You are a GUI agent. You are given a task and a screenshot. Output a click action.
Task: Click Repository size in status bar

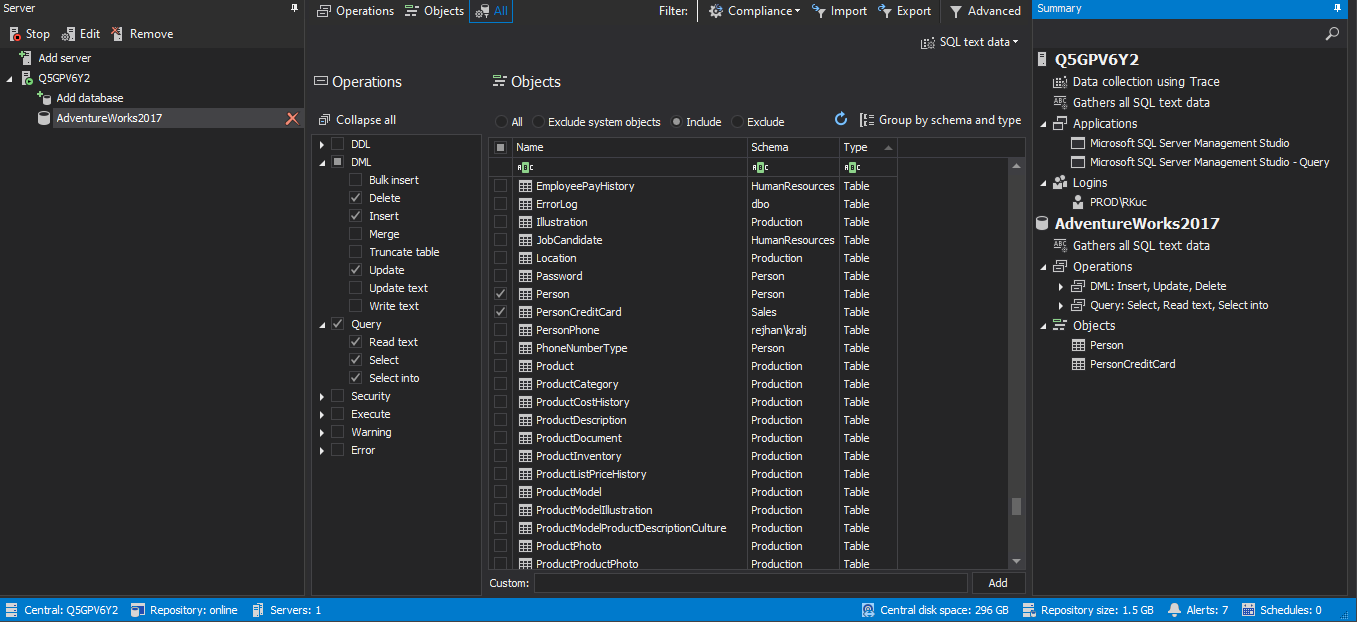point(1088,610)
